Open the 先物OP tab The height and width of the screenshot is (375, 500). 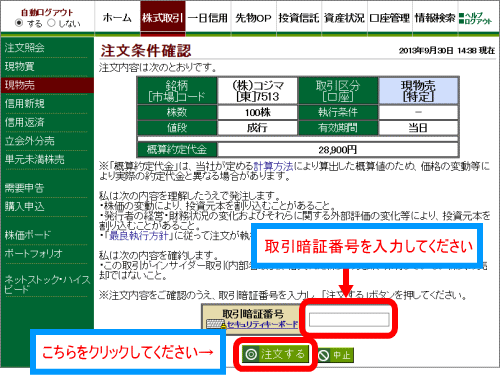point(253,18)
